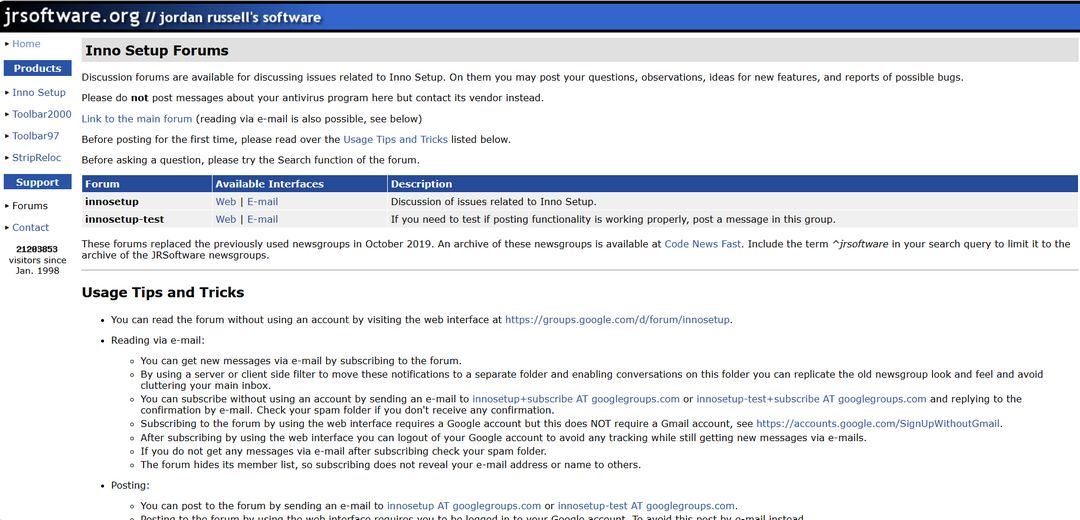This screenshot has width=1080, height=520.
Task: Jump to the Usage Tips and Tricks link
Action: point(395,140)
